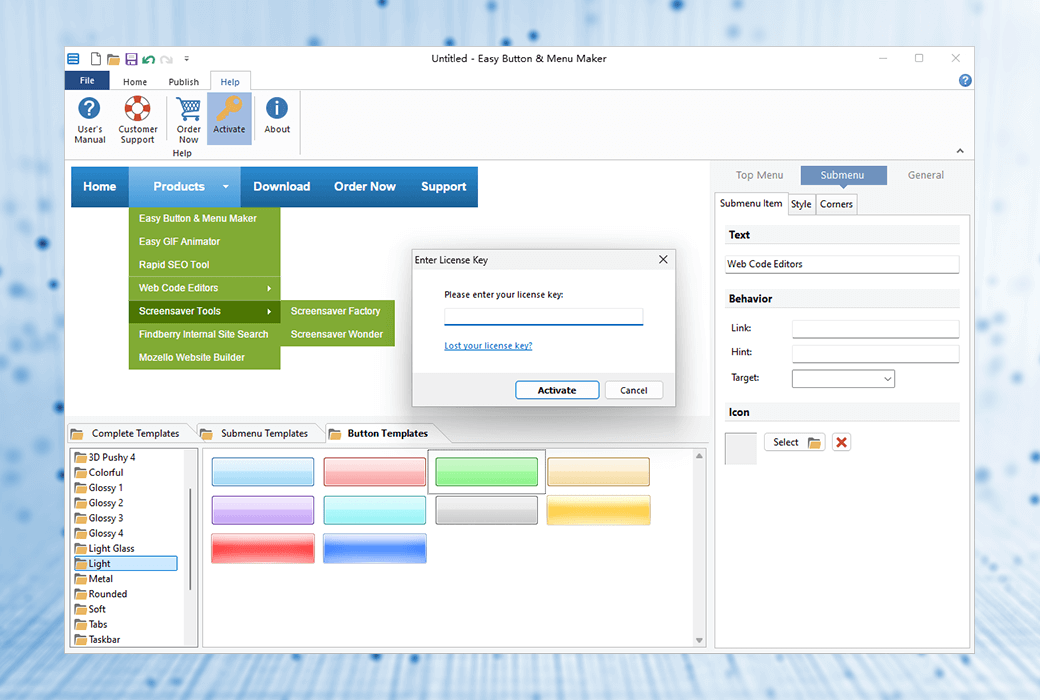
Task: Switch to the General tab
Action: tap(925, 175)
